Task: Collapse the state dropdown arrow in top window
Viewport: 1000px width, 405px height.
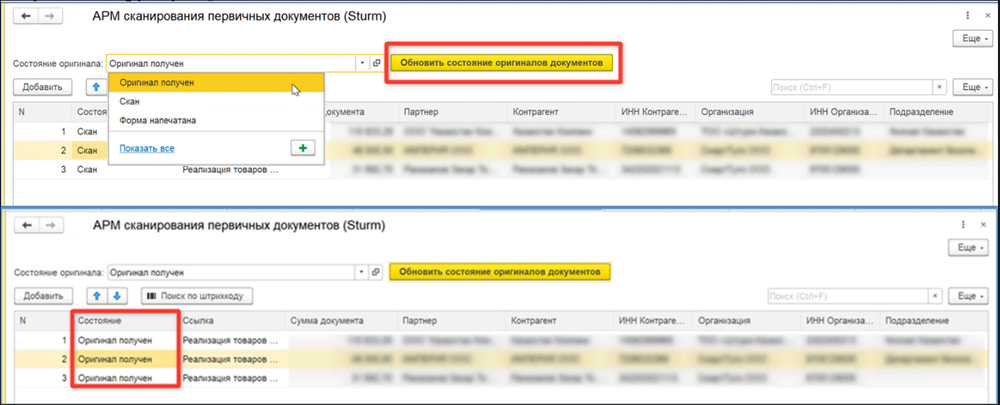Action: click(x=362, y=63)
